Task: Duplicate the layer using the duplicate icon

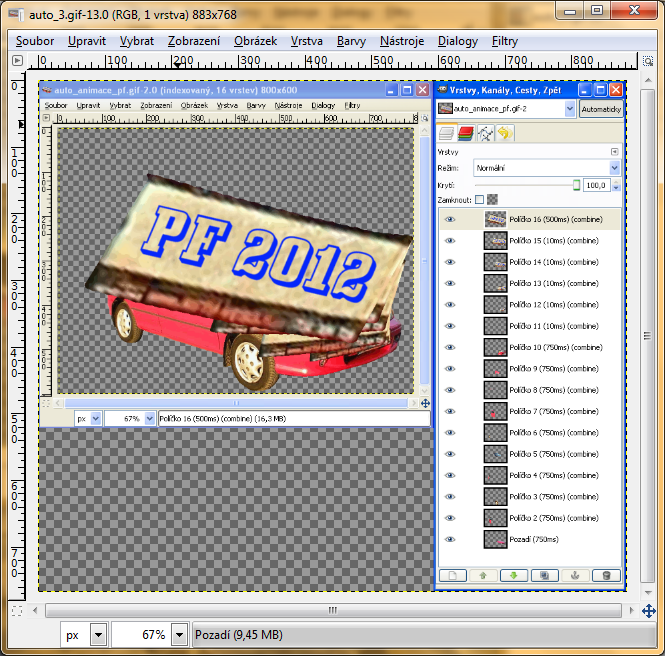Action: tap(545, 575)
